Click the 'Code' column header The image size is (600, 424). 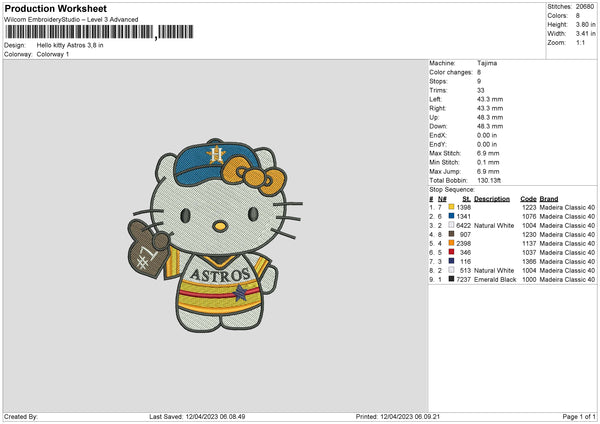click(528, 199)
